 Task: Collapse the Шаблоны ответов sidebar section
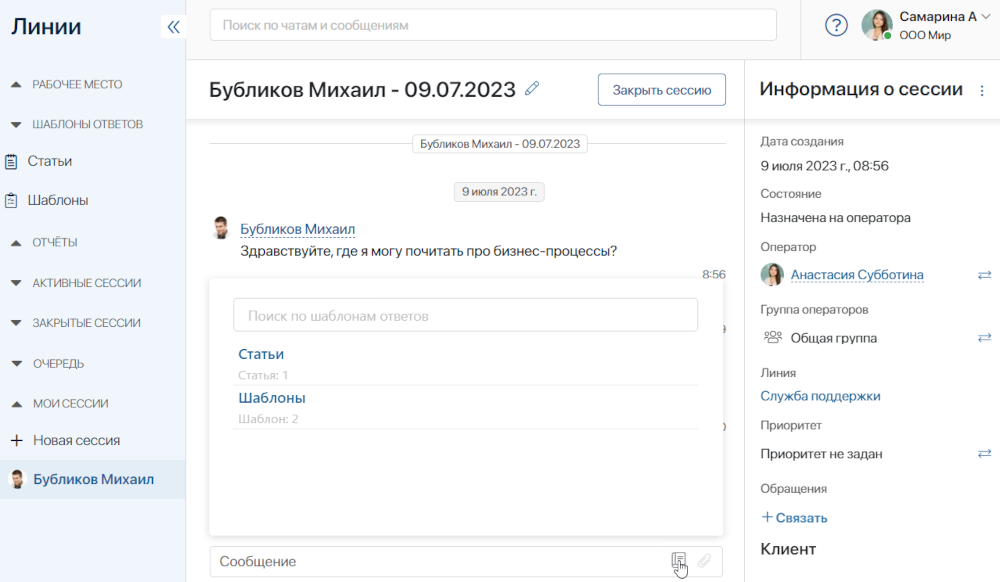point(16,125)
